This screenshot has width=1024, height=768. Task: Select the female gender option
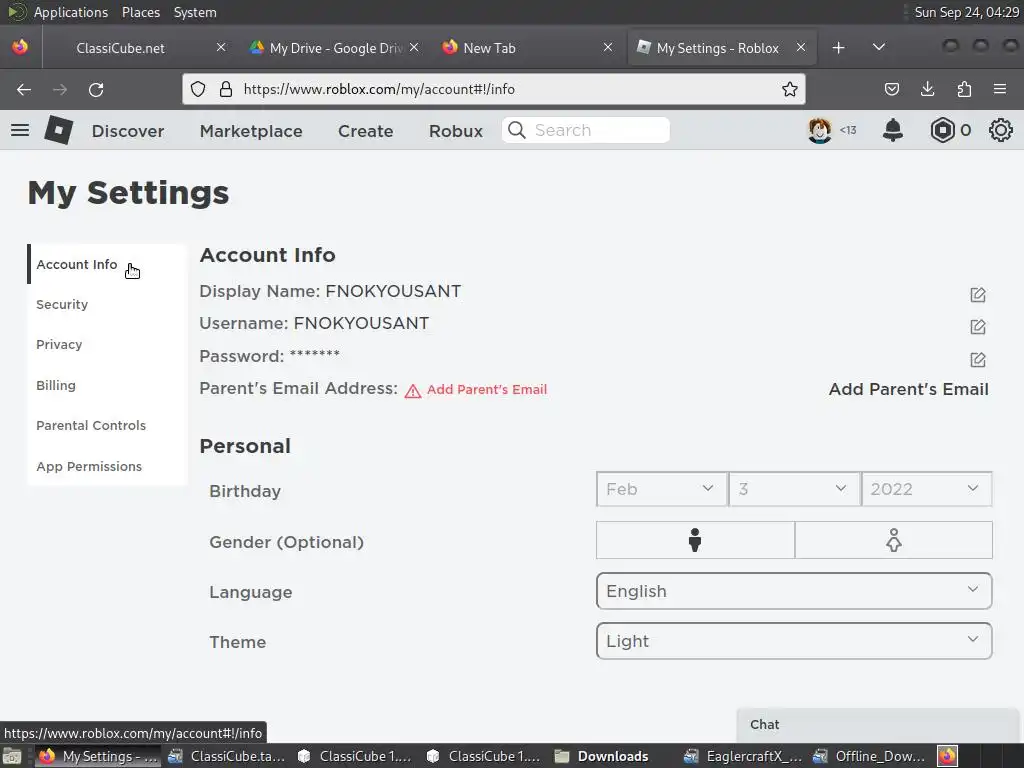point(893,540)
